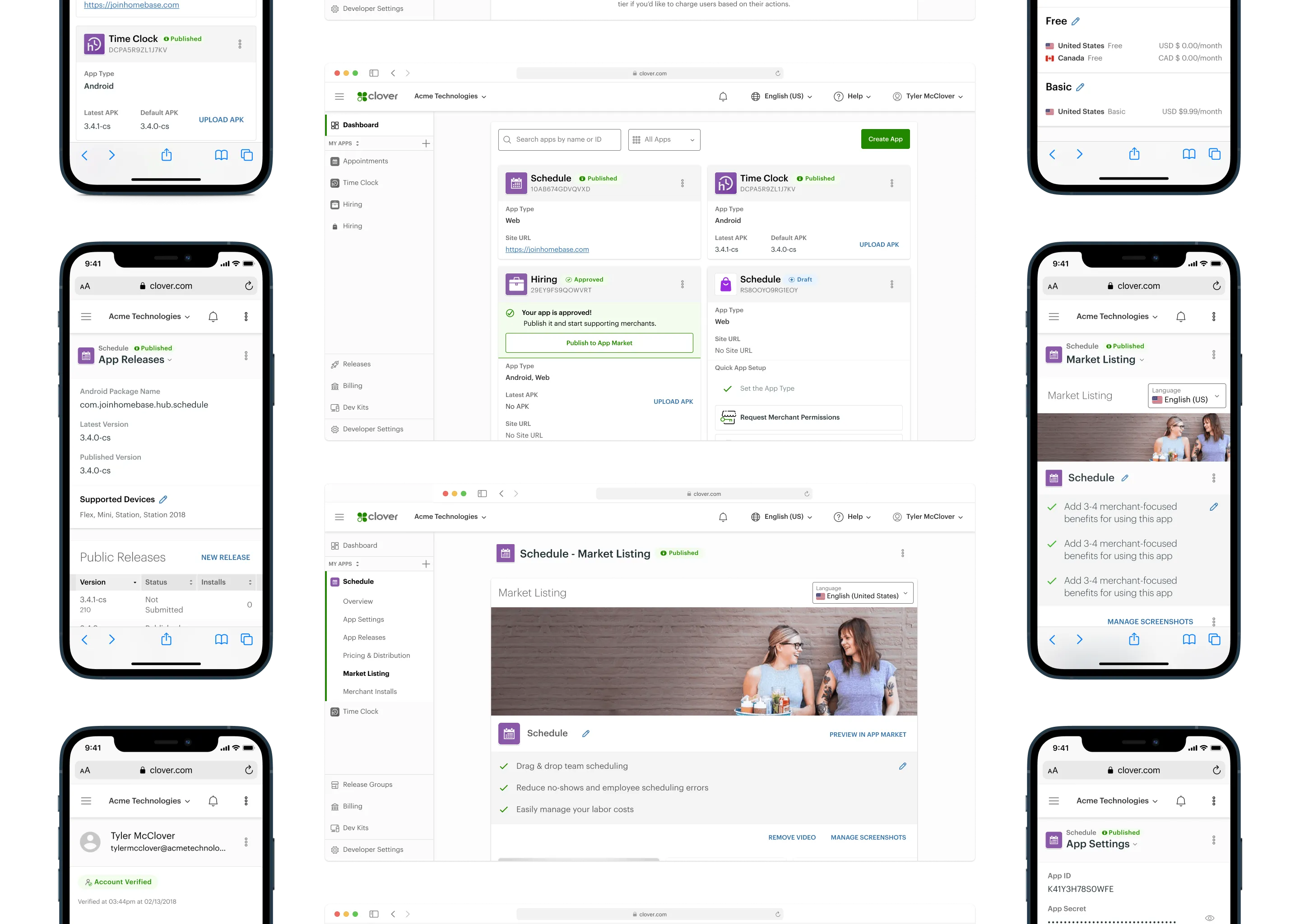Select Appointments in the dashboard window sidebar
The width and height of the screenshot is (1300, 924).
(366, 161)
